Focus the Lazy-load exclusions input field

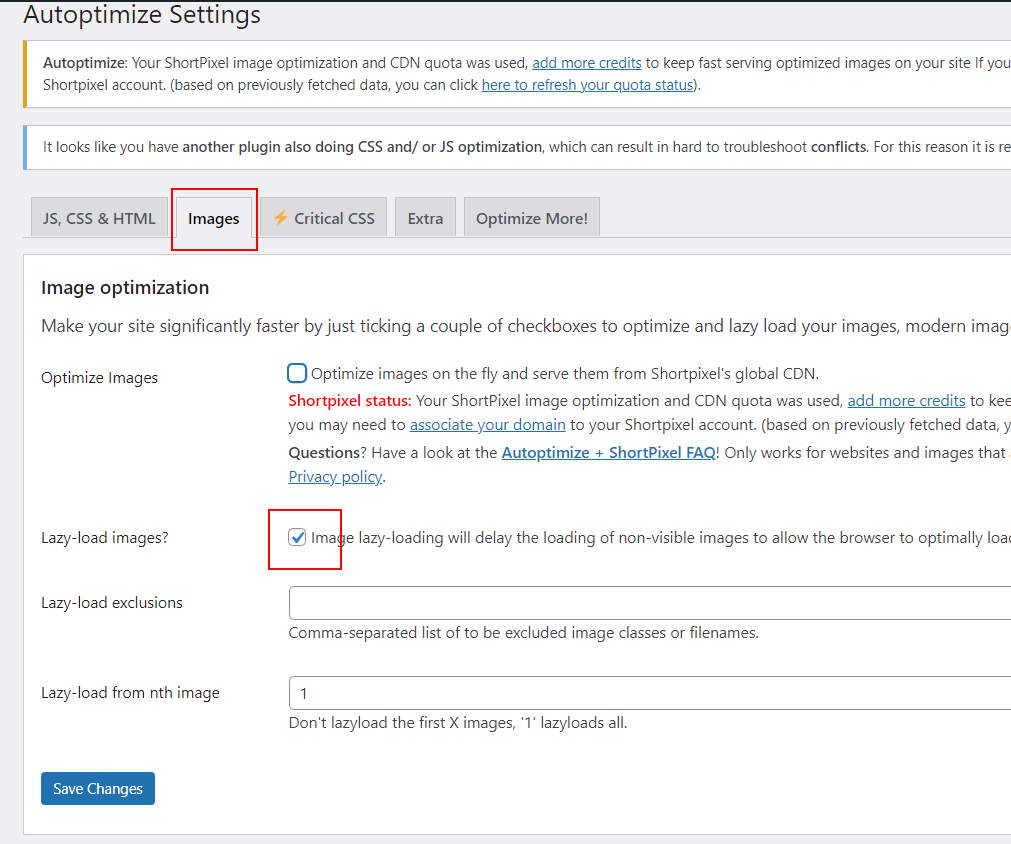(x=650, y=603)
